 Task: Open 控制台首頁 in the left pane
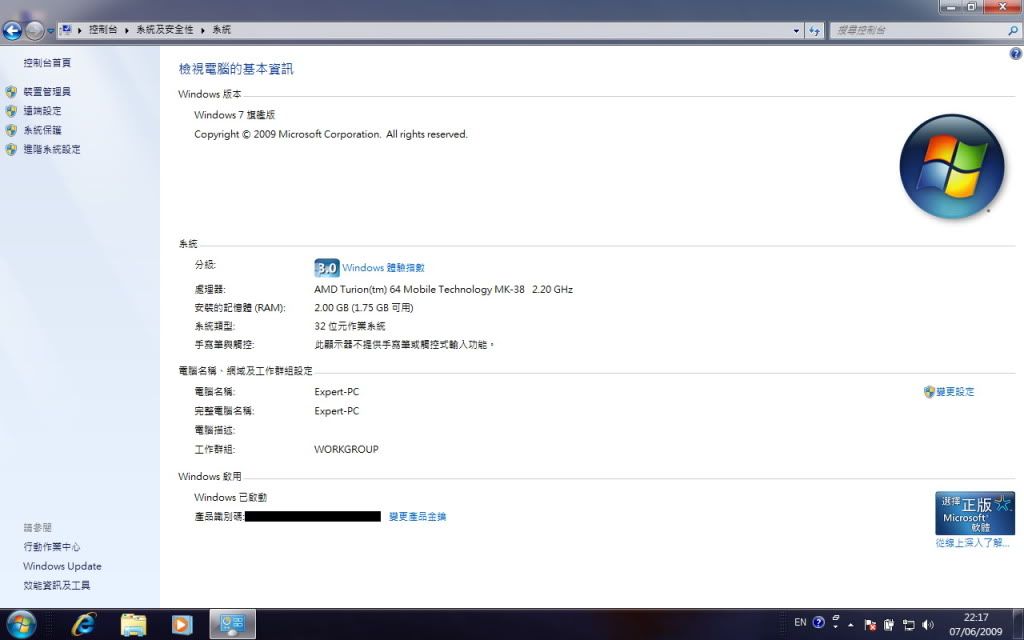pos(47,63)
